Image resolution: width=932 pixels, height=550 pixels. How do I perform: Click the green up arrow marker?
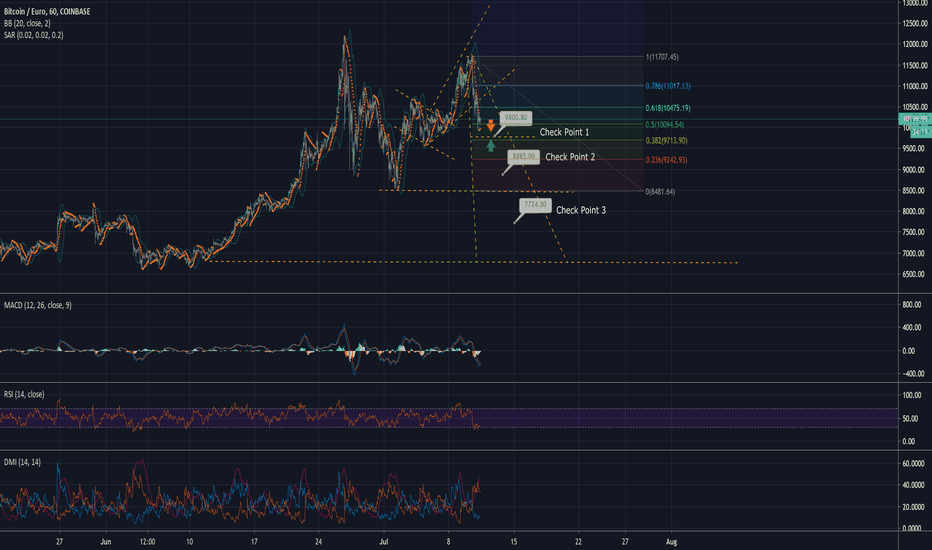pos(490,146)
